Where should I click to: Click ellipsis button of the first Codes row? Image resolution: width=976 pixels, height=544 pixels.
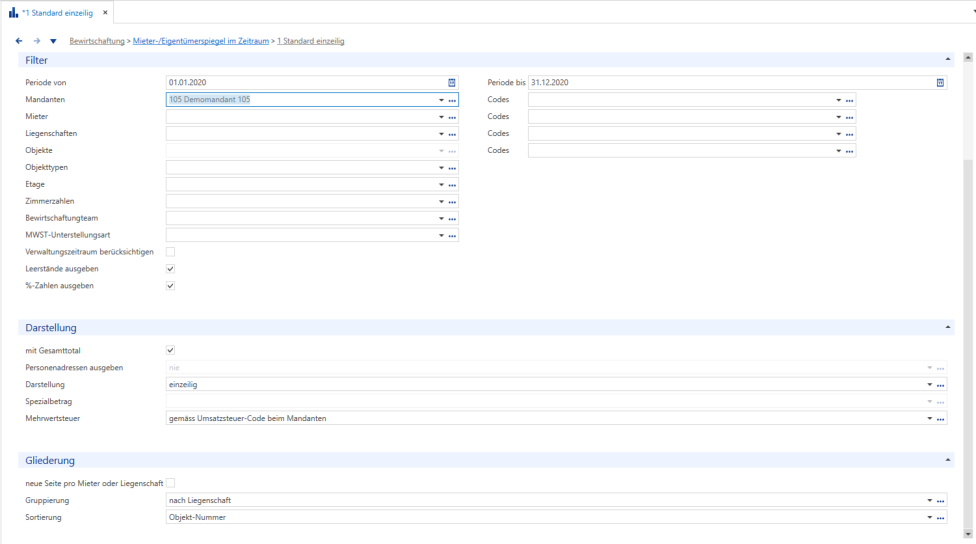pyautogui.click(x=850, y=100)
